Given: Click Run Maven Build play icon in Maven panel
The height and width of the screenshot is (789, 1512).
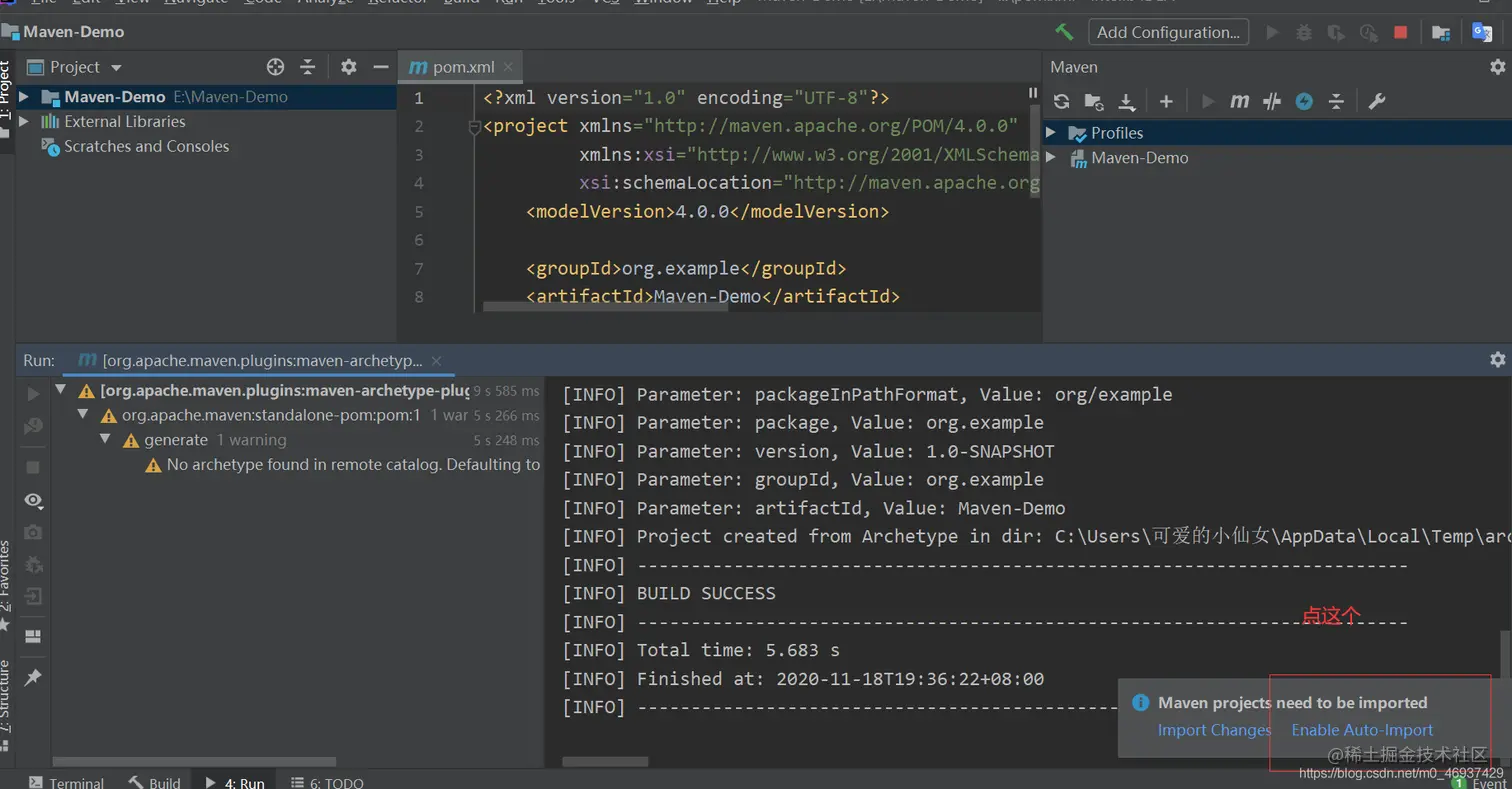Looking at the screenshot, I should click(1208, 101).
